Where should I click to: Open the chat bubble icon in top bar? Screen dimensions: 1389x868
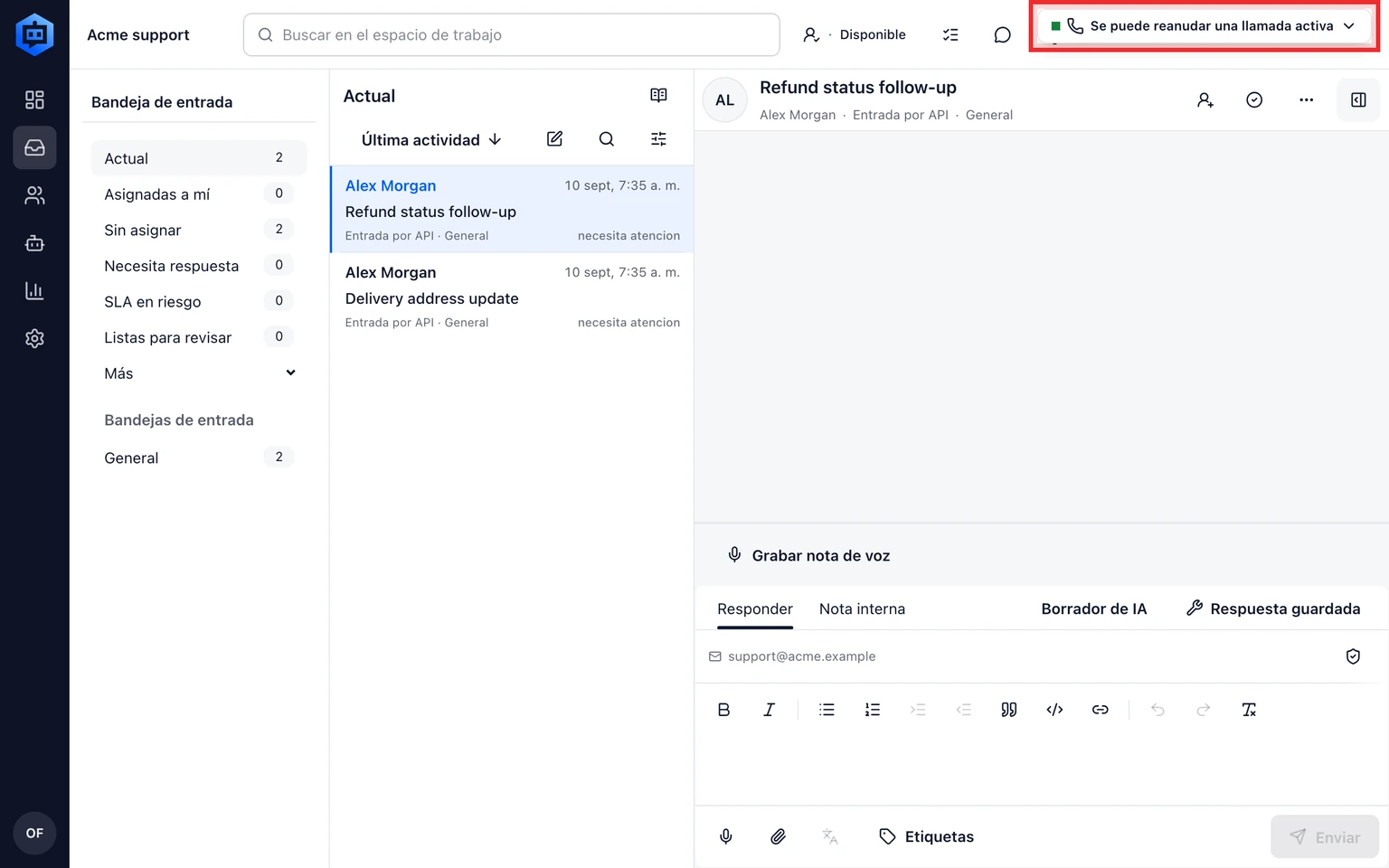coord(1002,34)
